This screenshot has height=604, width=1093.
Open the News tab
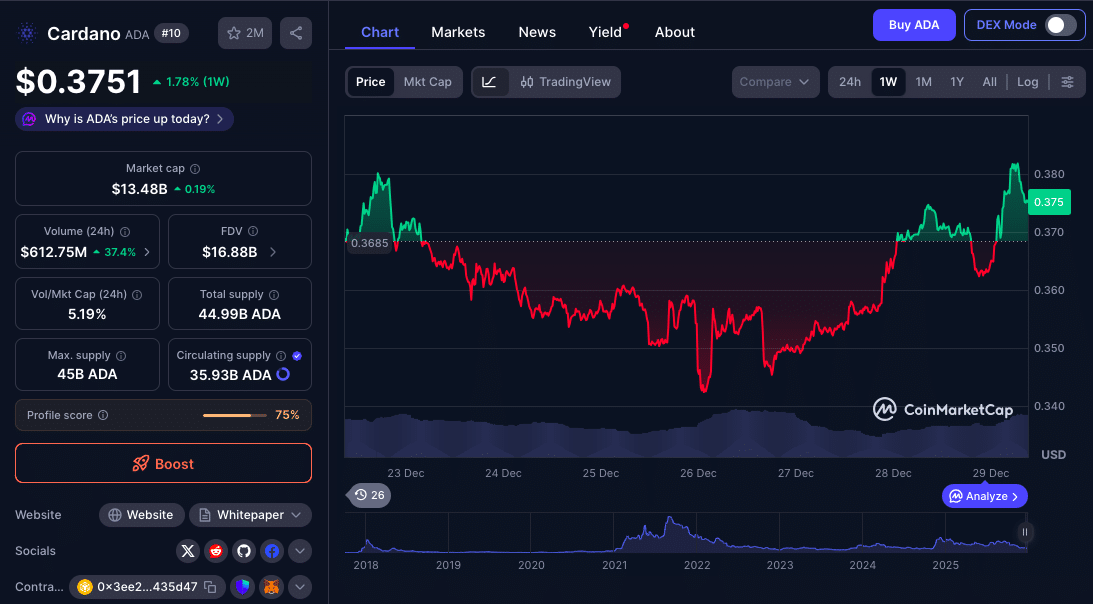tap(537, 32)
